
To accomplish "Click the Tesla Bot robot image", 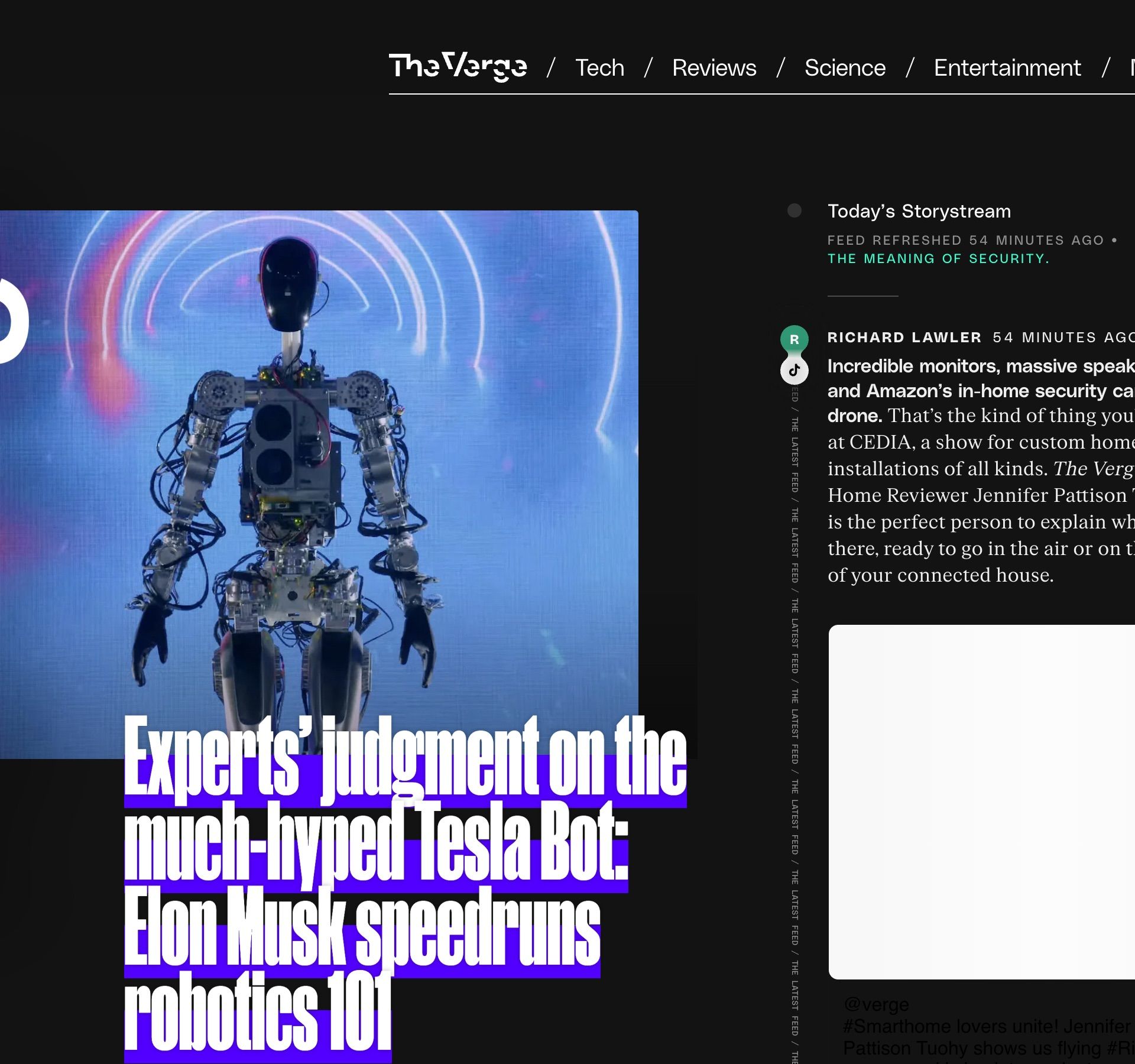I will (x=319, y=484).
